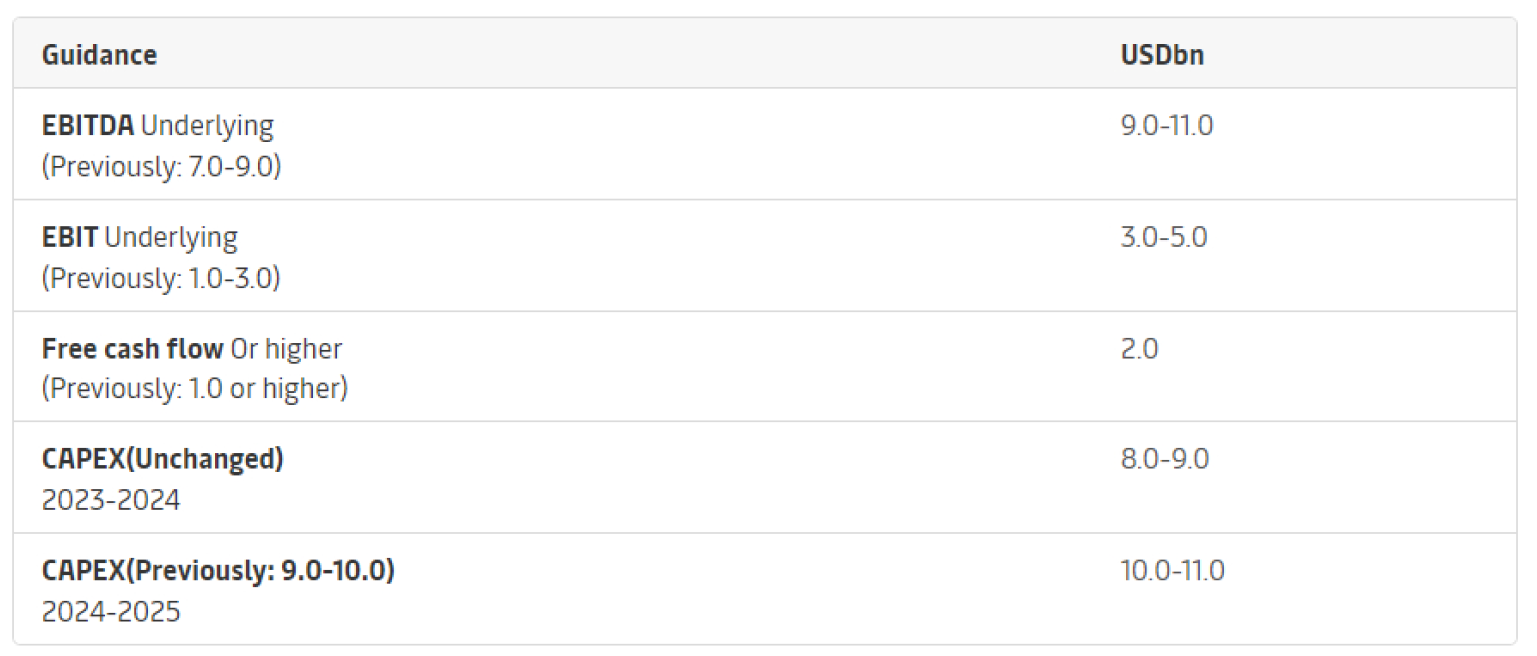Click the CAPEX(Unchanged) label

(x=163, y=459)
